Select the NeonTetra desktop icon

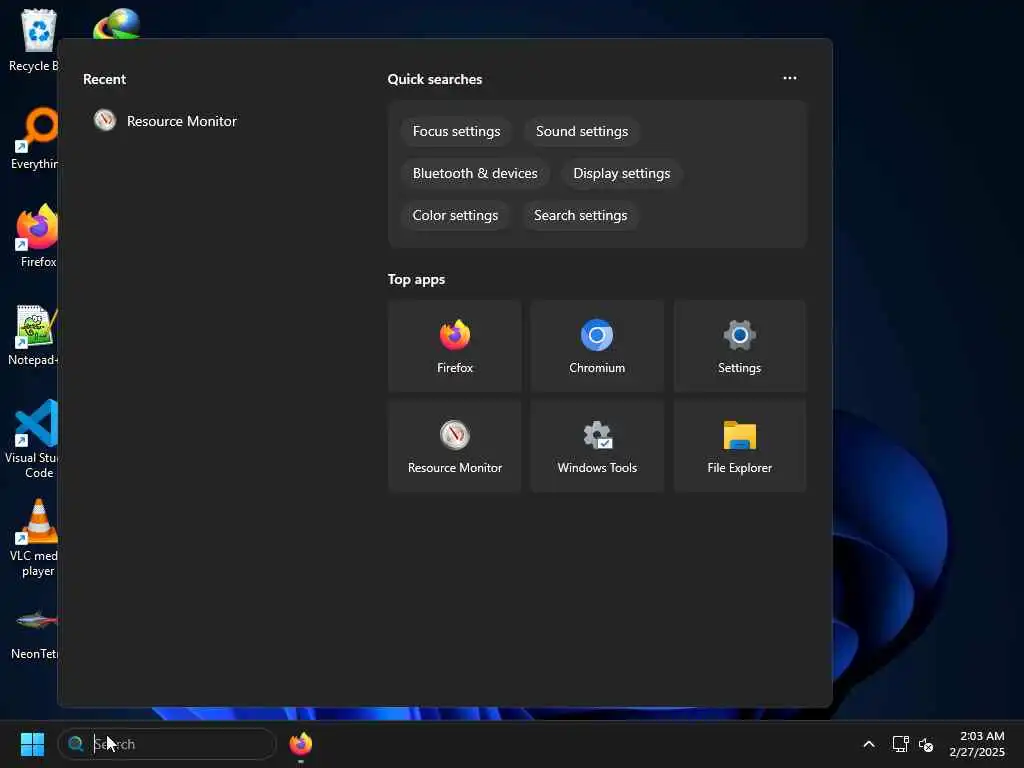coord(35,633)
